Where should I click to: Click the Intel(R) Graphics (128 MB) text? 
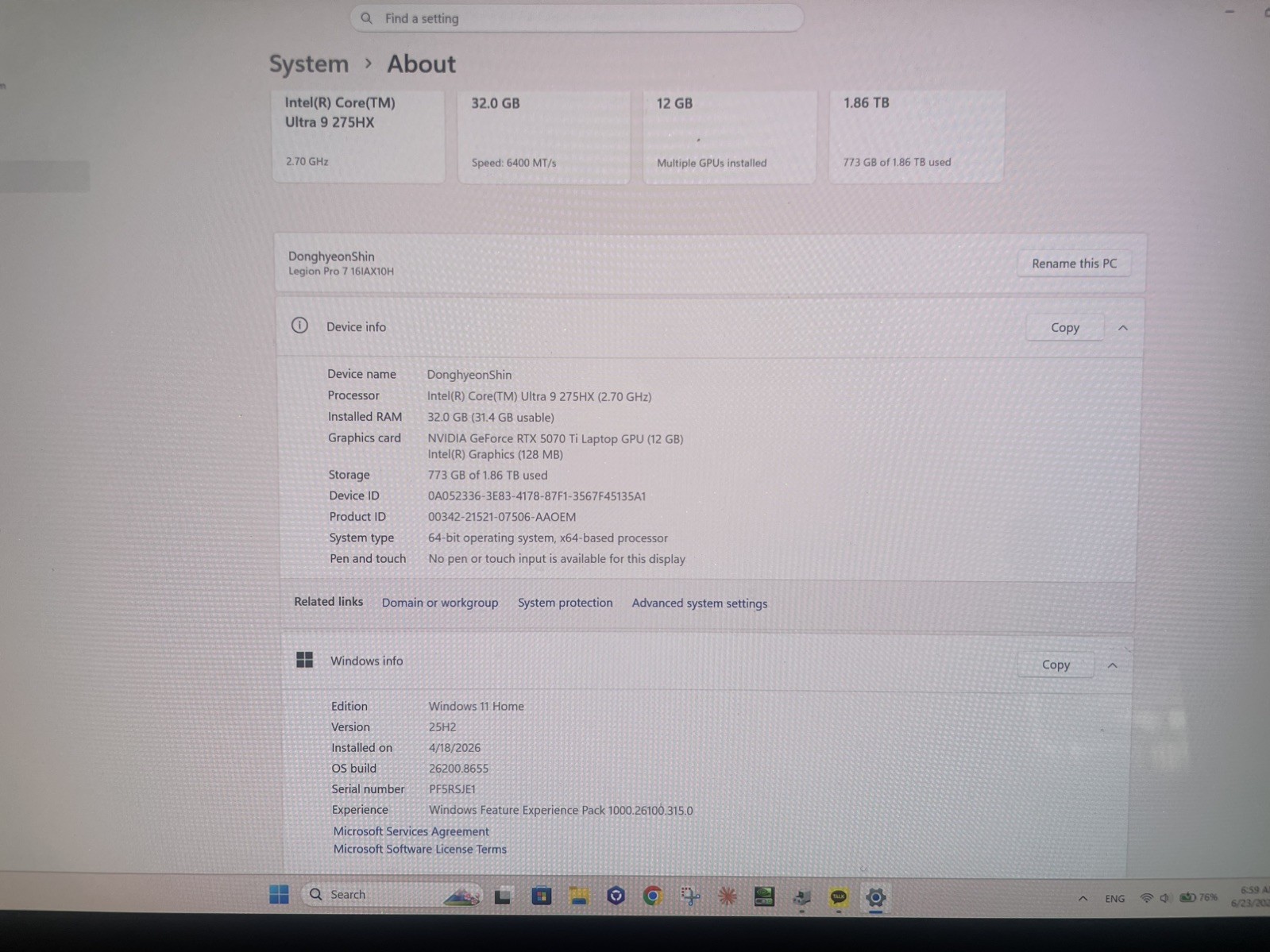coord(496,455)
